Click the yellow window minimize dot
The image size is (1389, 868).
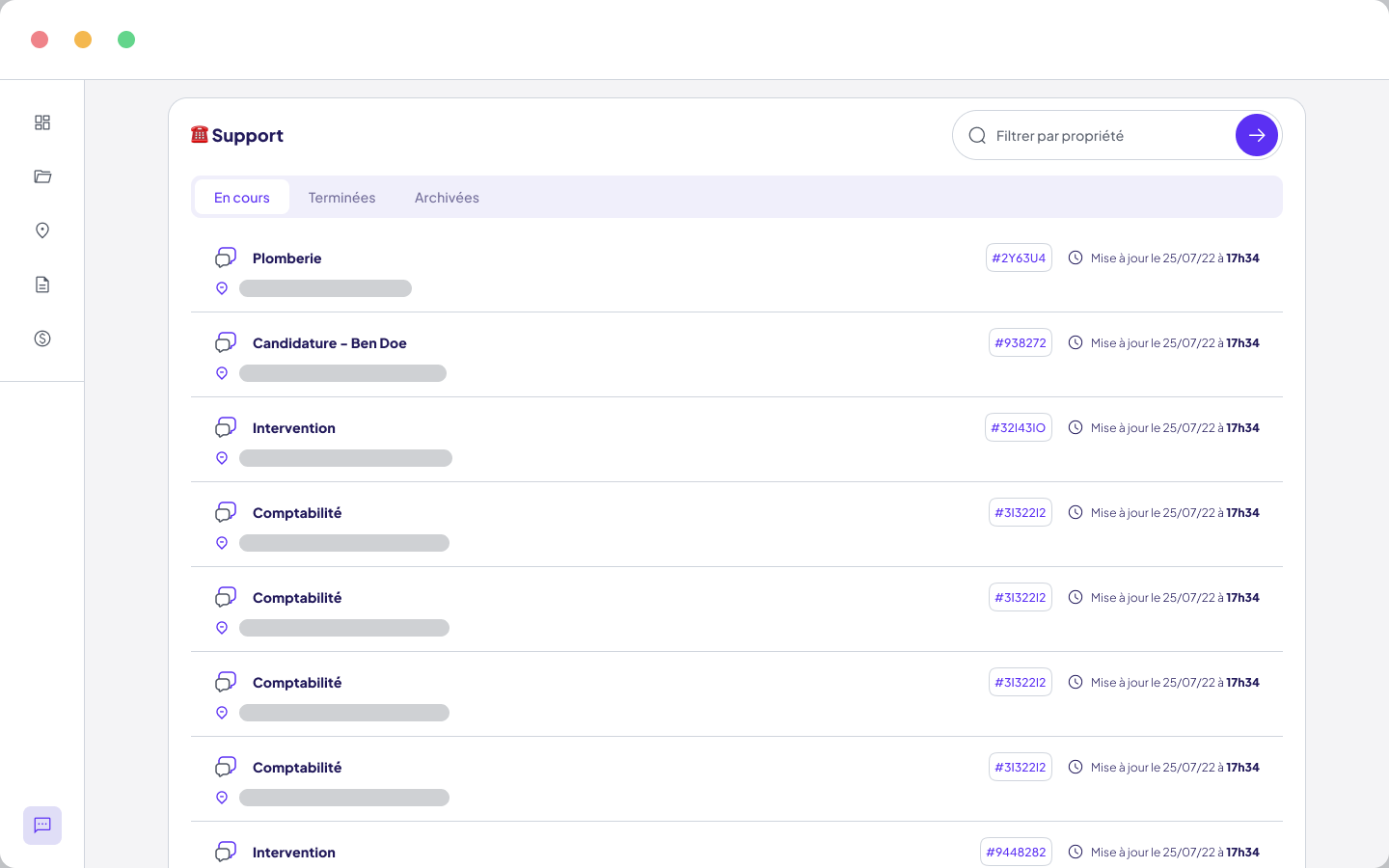tap(83, 40)
